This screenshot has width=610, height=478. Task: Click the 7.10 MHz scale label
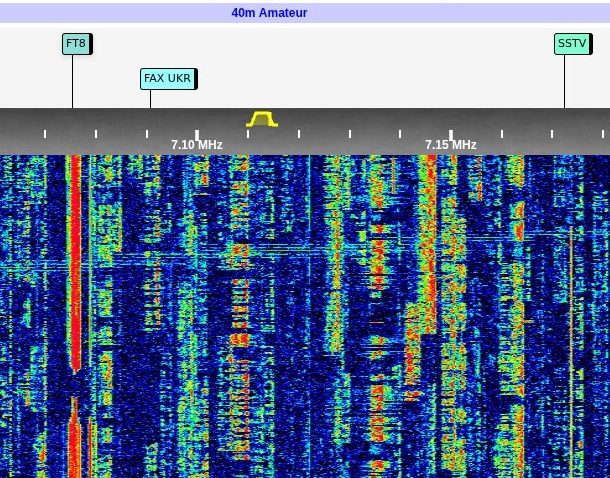[196, 145]
